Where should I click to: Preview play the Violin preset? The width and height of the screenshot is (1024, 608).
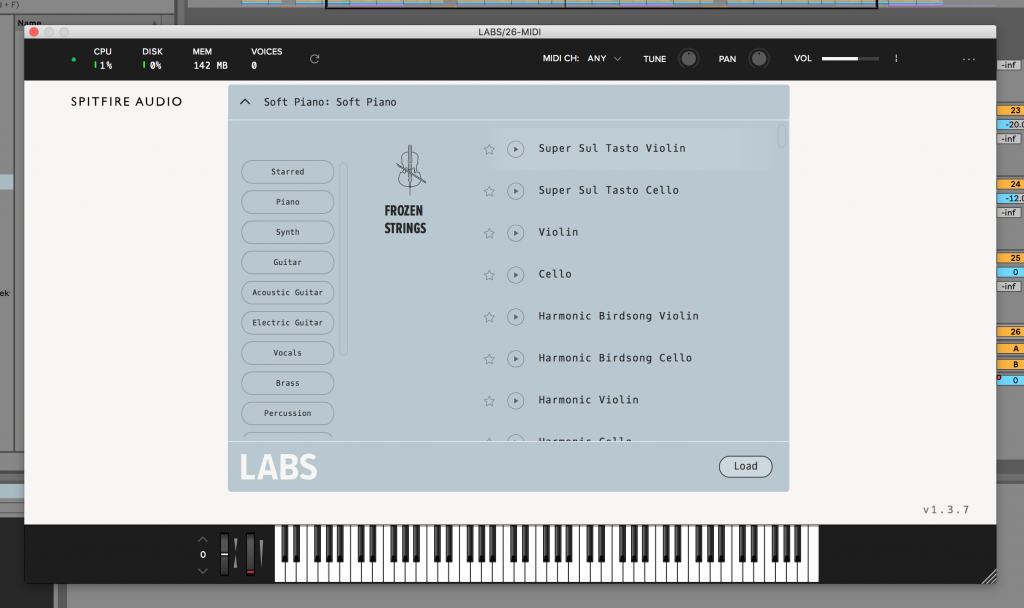516,233
